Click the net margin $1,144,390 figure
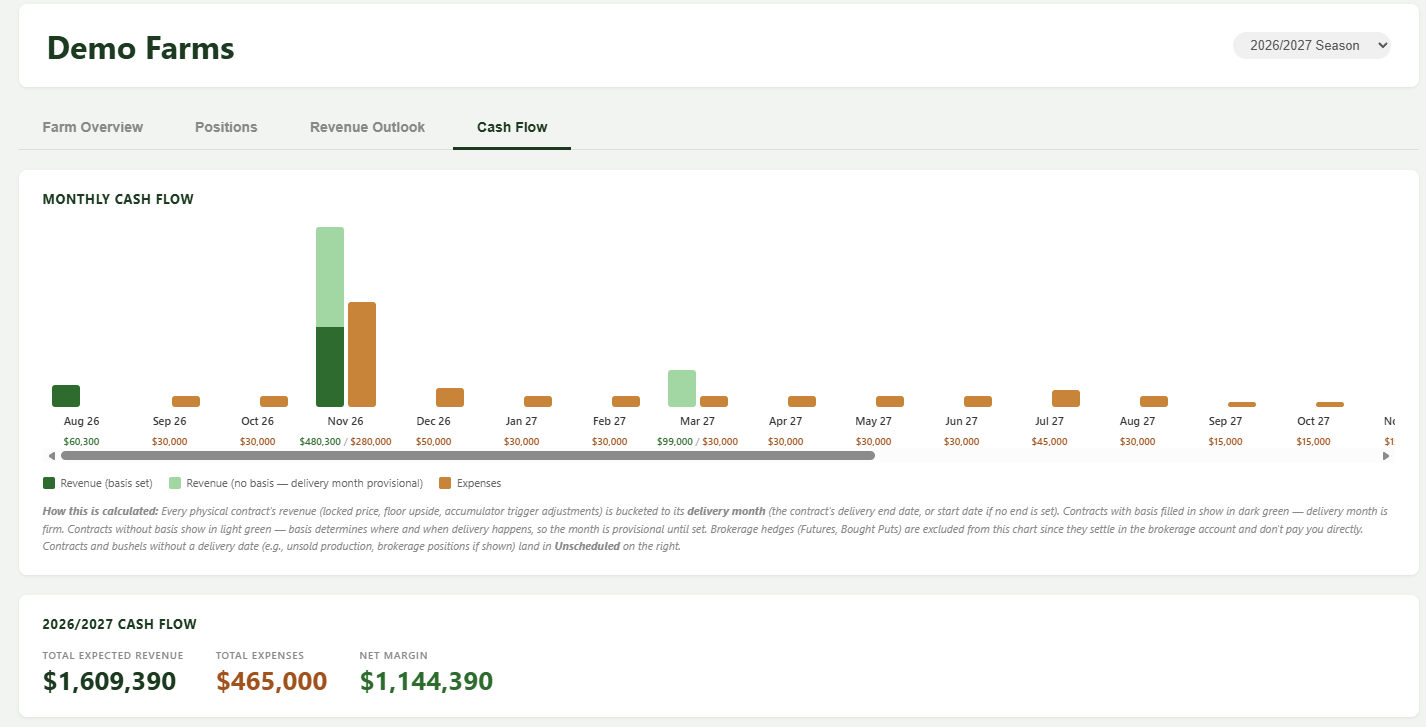This screenshot has height=727, width=1426. coord(426,681)
